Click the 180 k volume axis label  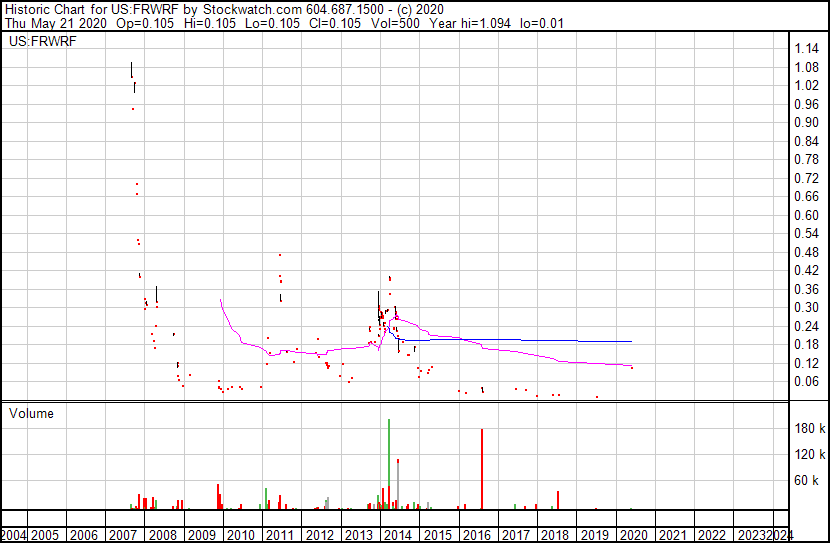(810, 428)
